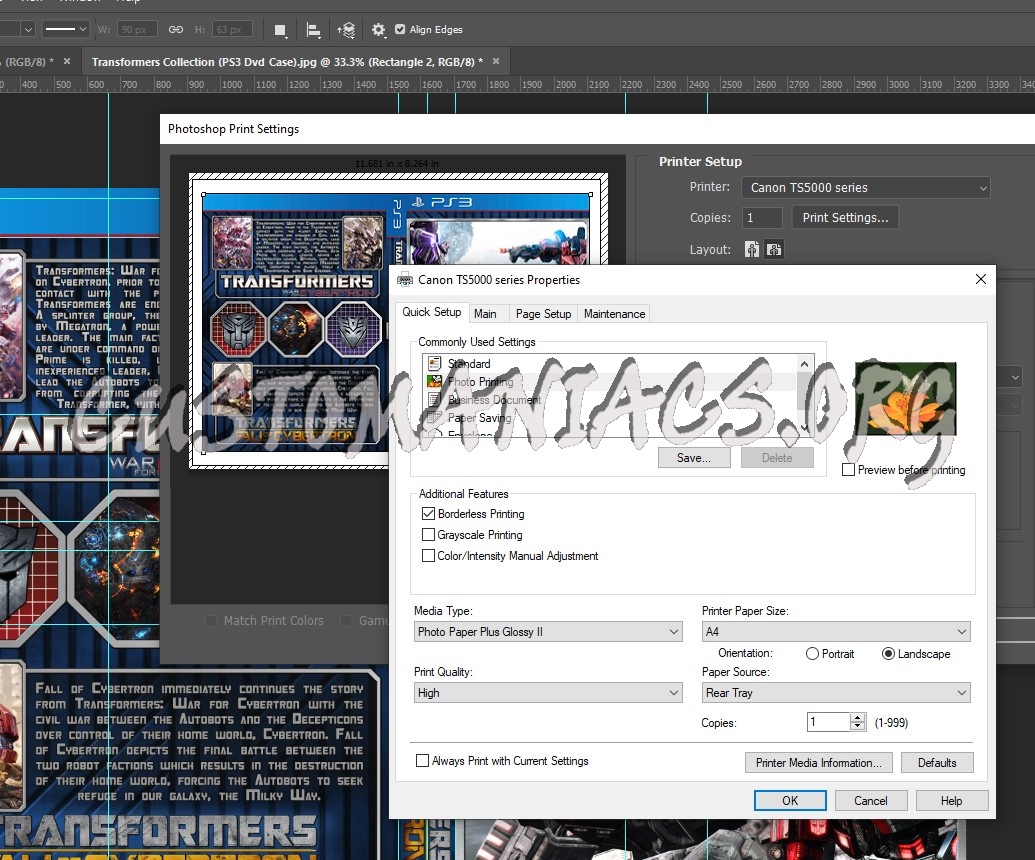Click the Print Settings button
Viewport: 1035px width, 860px height.
(x=845, y=218)
